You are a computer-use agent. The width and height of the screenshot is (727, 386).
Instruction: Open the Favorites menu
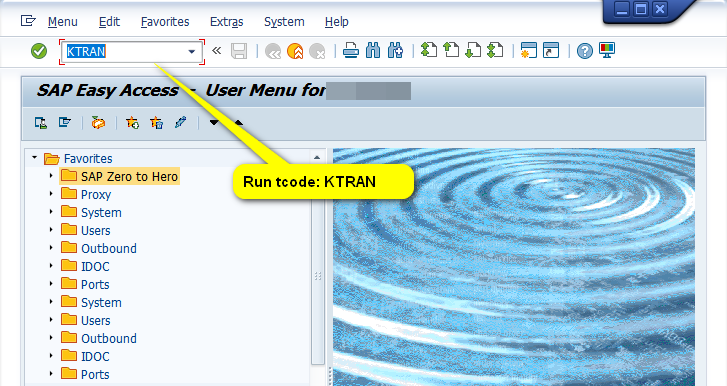[165, 22]
